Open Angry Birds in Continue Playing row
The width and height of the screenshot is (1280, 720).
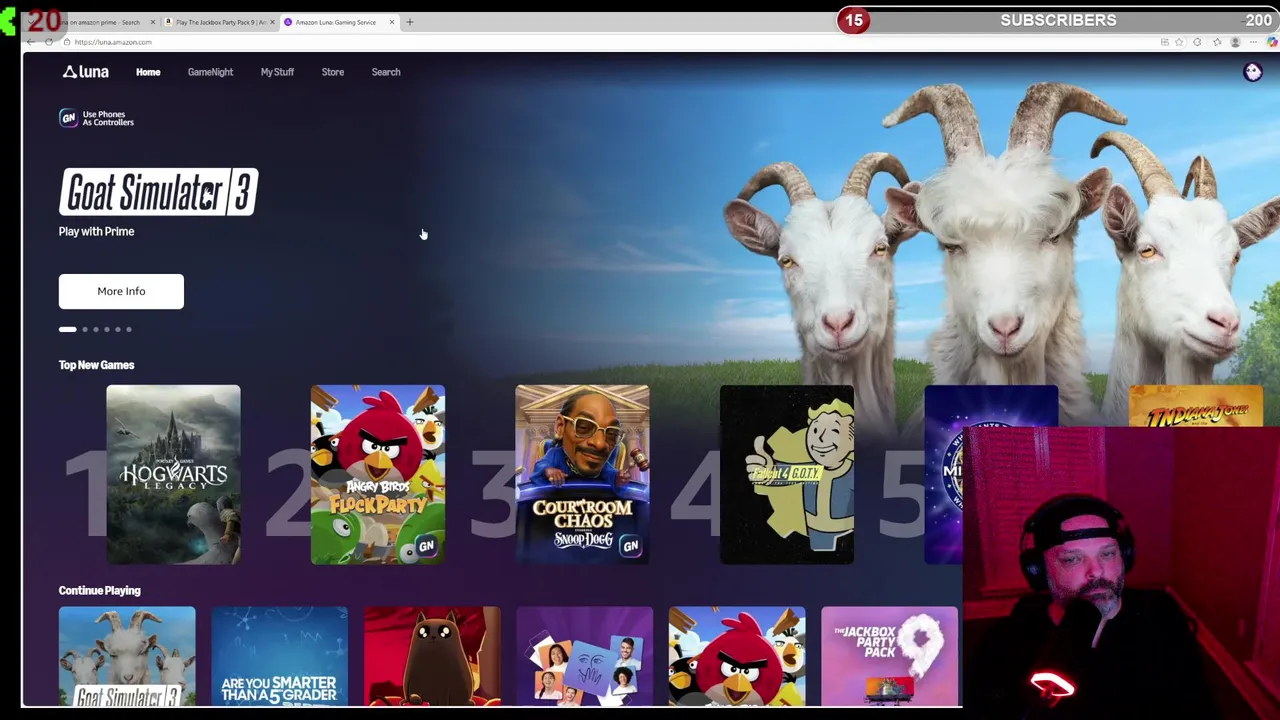click(737, 656)
